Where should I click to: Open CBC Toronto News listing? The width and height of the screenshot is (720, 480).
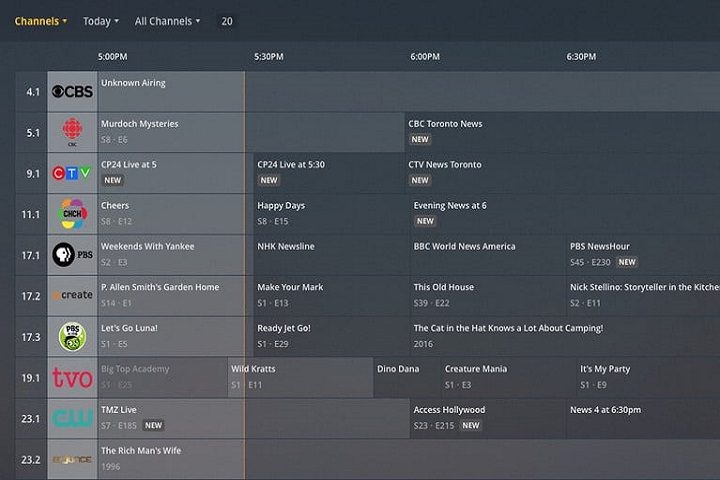445,124
